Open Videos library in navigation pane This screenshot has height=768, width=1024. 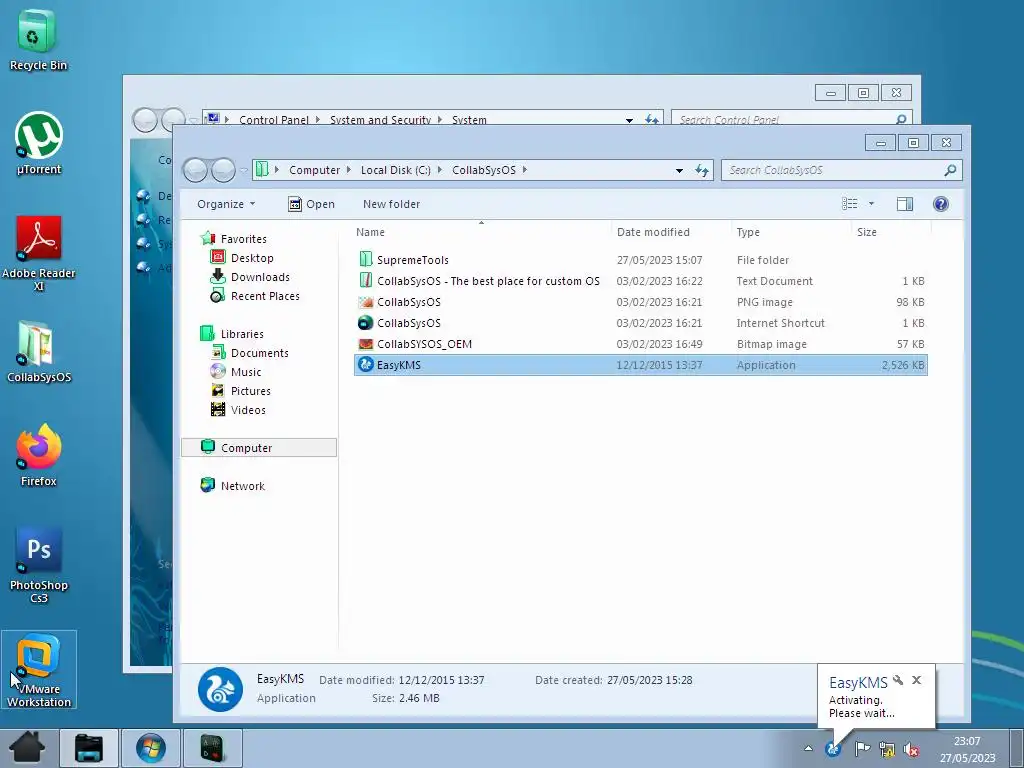tap(248, 409)
